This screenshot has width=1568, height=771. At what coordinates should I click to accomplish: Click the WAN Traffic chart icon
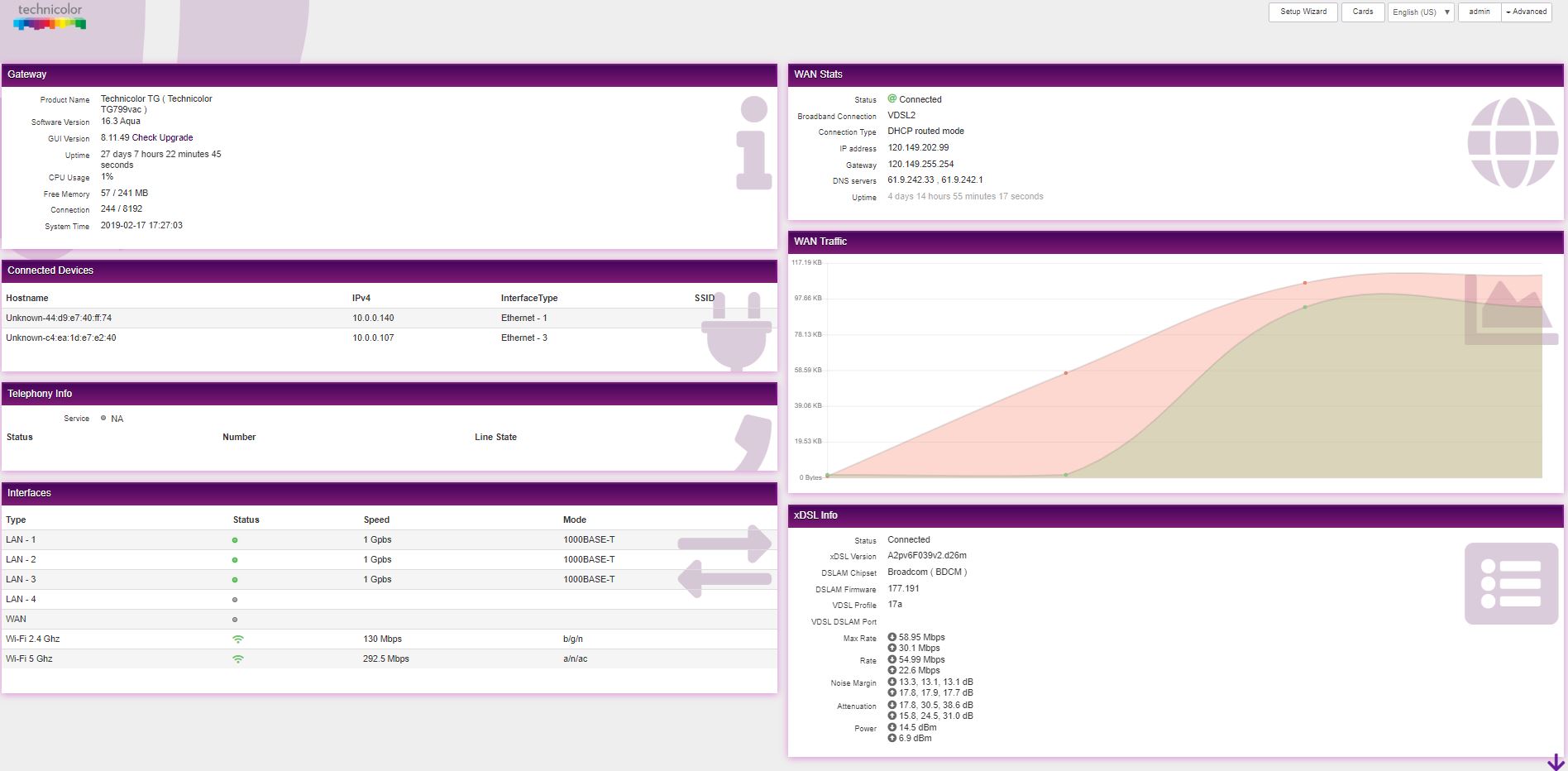(x=1511, y=309)
